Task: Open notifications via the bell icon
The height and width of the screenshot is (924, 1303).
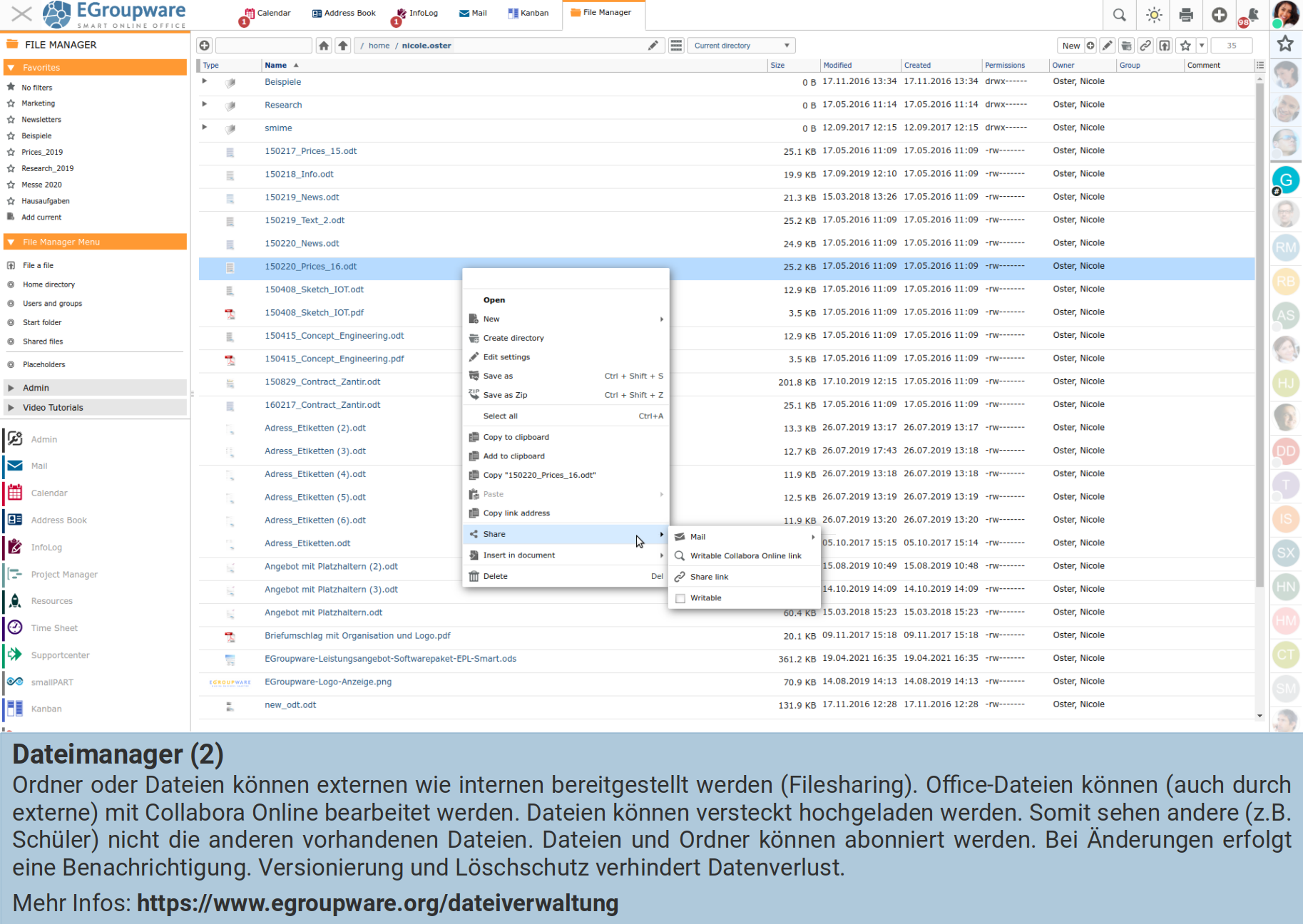Action: point(1251,15)
